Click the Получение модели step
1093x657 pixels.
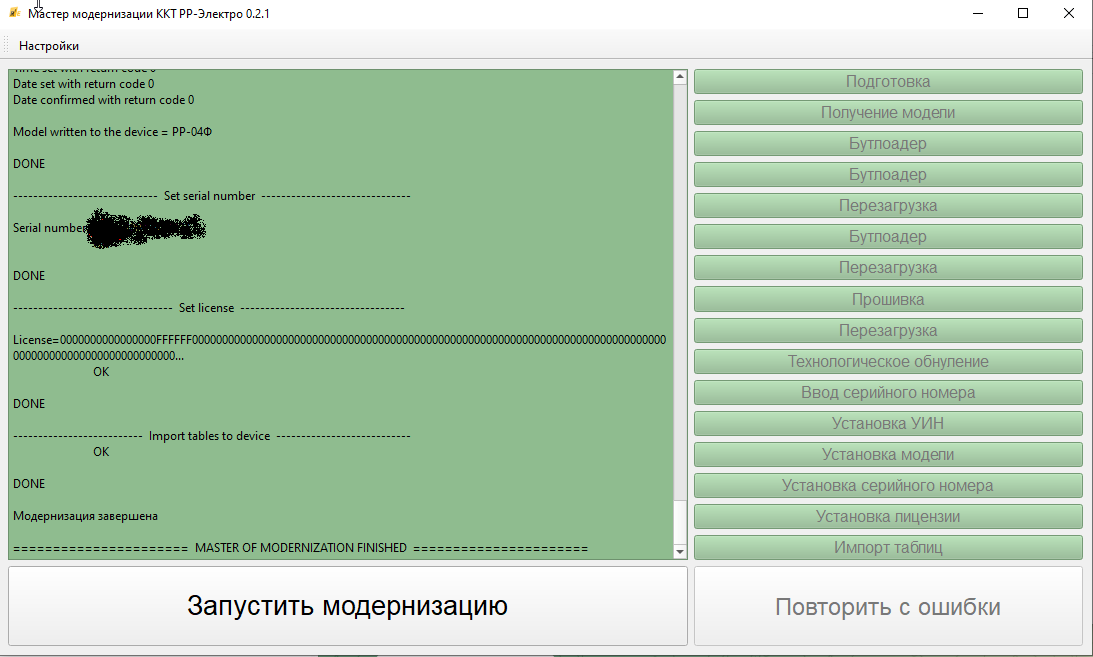(888, 113)
